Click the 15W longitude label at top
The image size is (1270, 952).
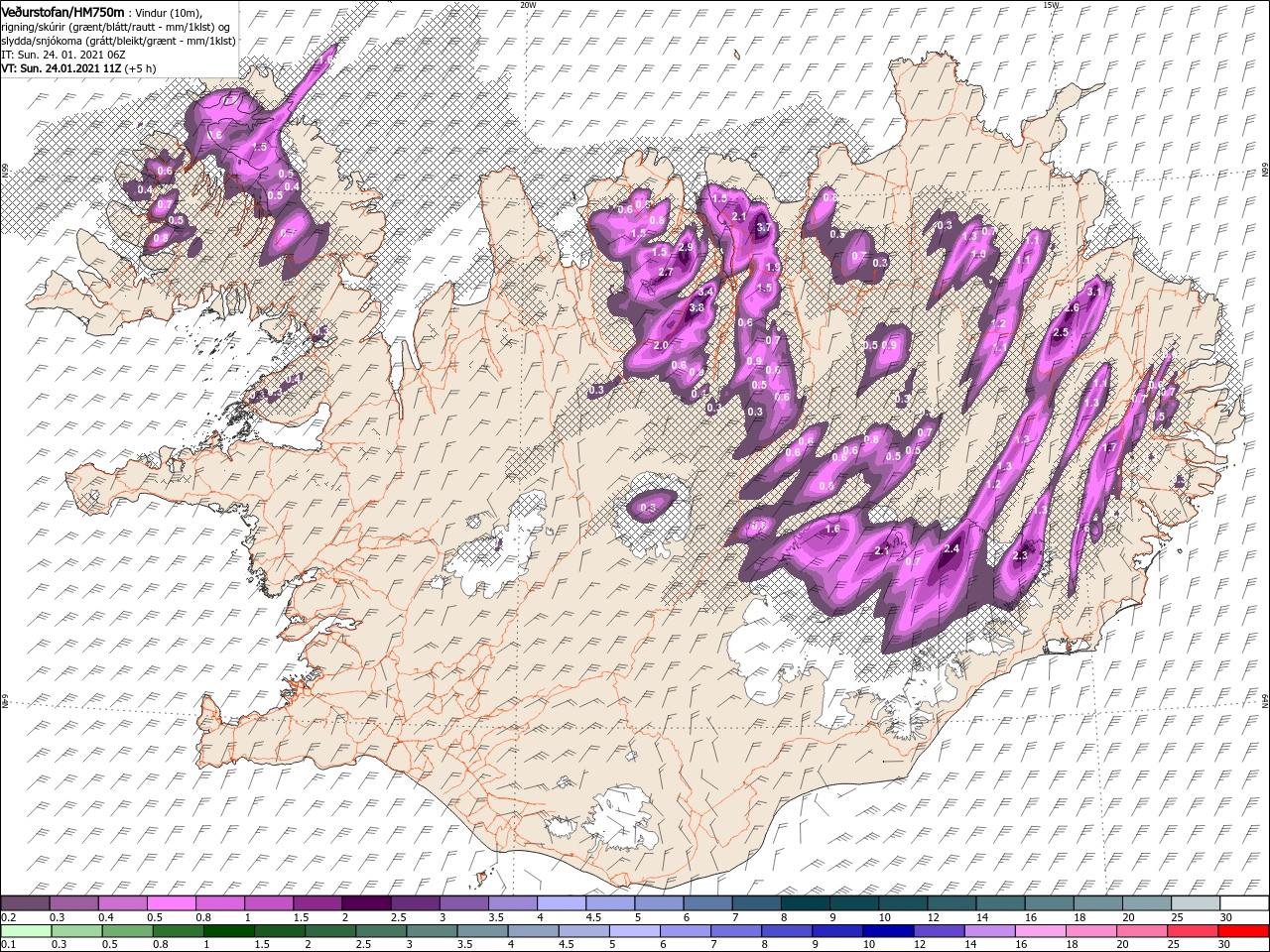coord(1051,5)
